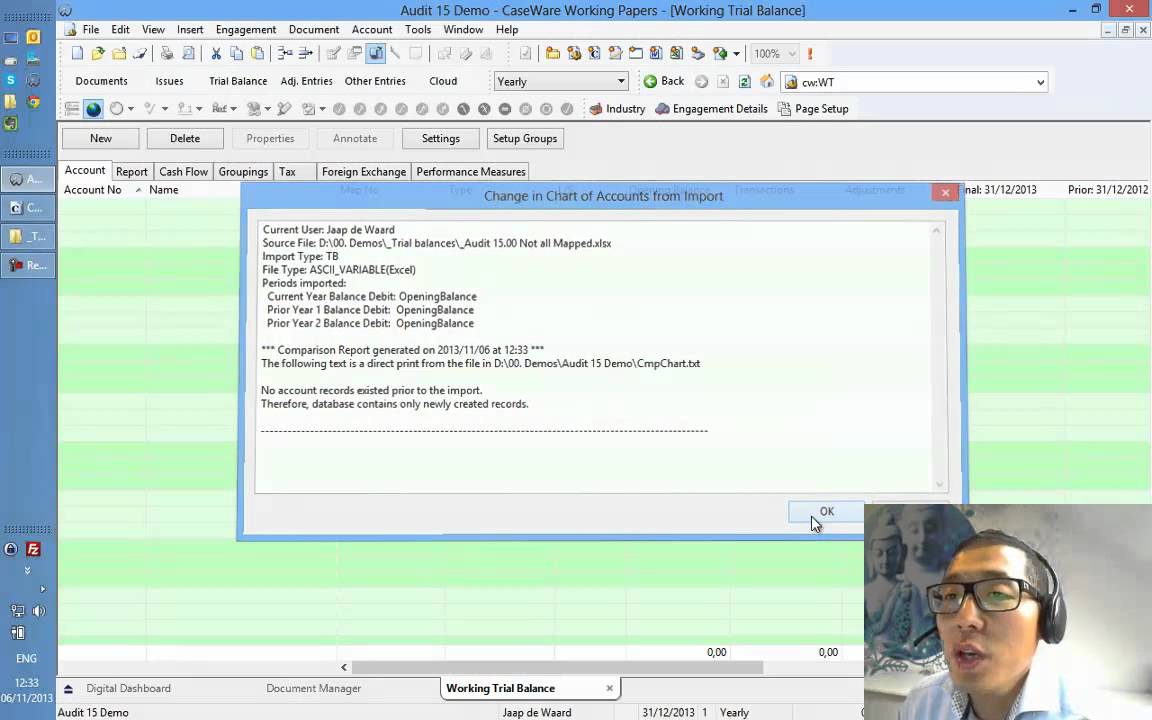Click the horizontal scrollbar left arrow
Screen dimensions: 1152x720
(344, 667)
